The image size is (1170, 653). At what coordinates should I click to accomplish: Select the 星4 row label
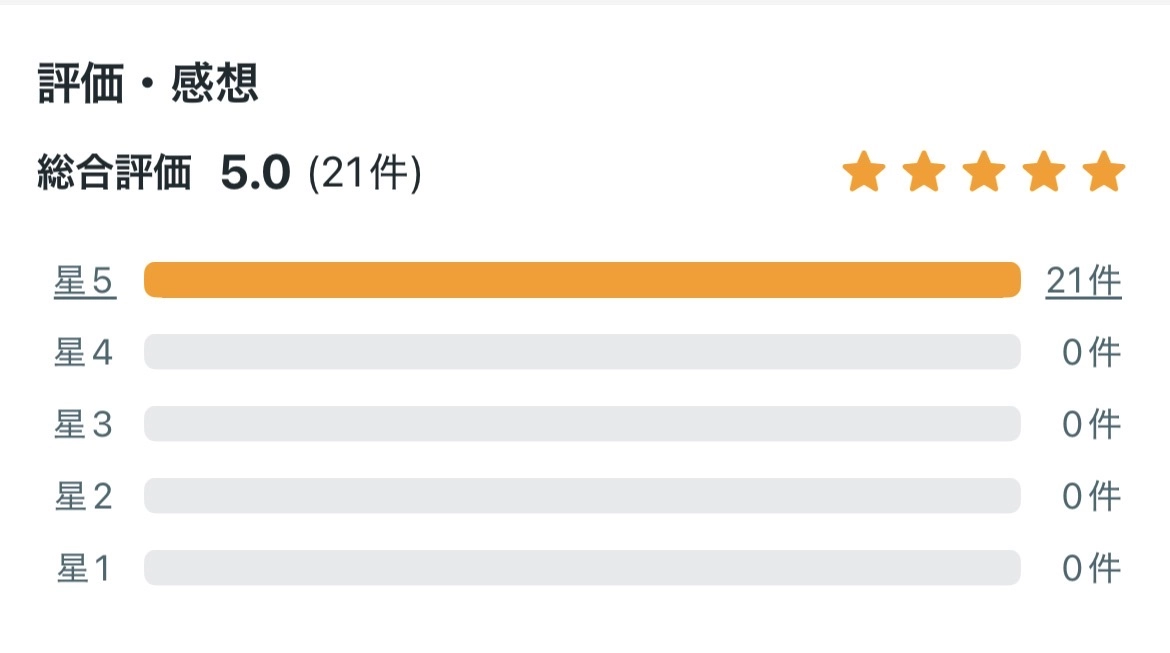tap(84, 353)
